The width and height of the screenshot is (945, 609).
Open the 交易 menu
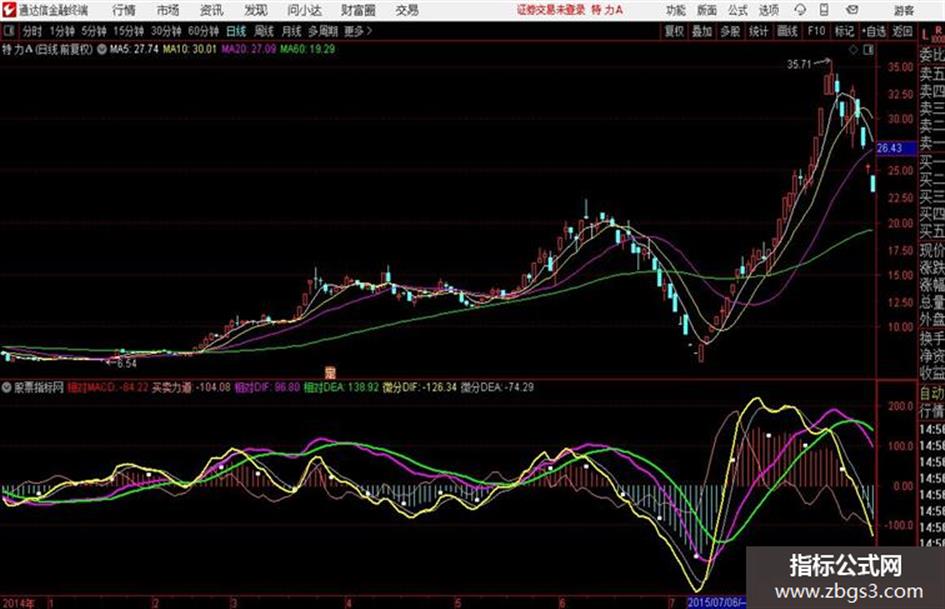[x=407, y=10]
